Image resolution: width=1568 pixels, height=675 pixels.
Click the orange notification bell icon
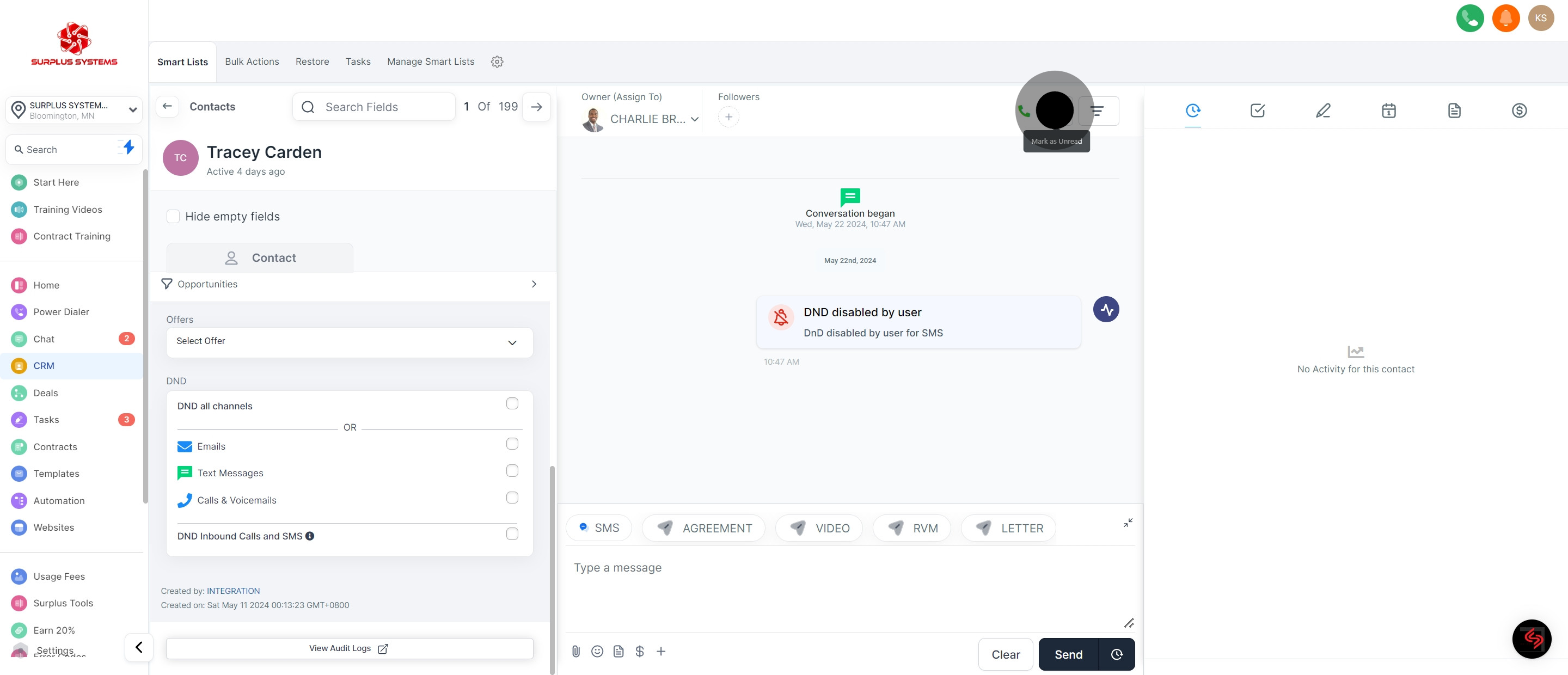click(1505, 19)
